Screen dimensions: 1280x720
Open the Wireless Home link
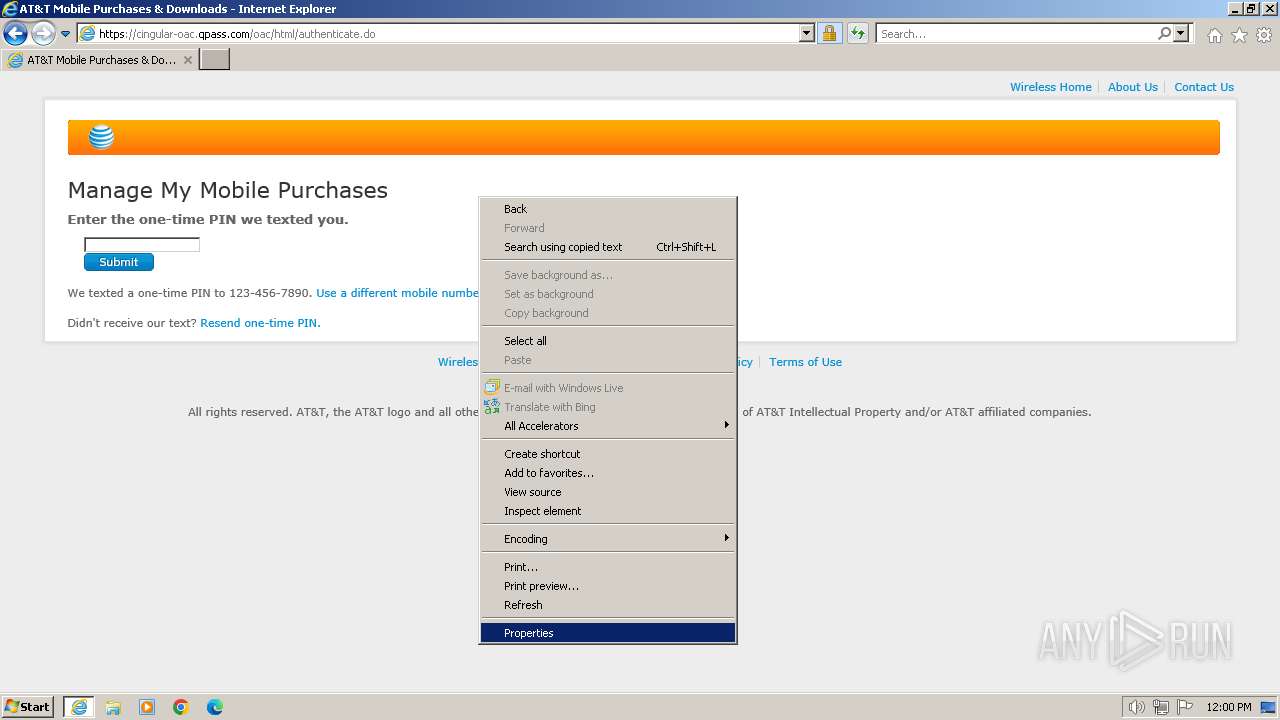tap(1051, 87)
